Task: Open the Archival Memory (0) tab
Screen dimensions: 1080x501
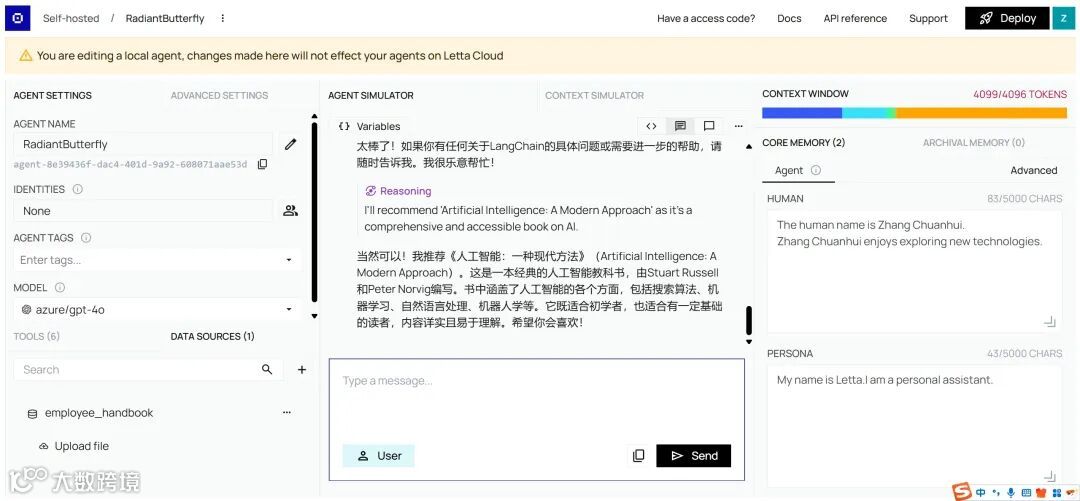Action: tap(974, 143)
